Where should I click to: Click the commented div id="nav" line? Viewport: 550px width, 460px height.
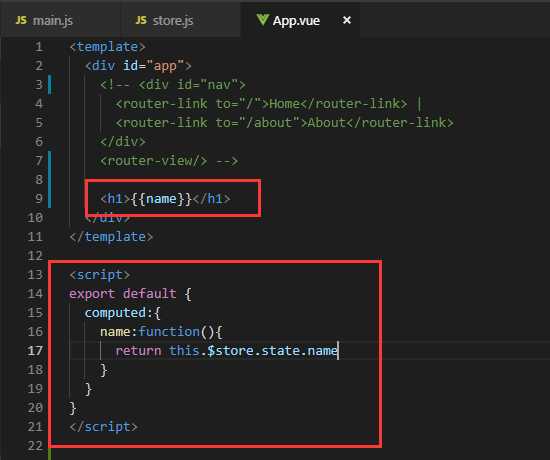click(x=173, y=85)
